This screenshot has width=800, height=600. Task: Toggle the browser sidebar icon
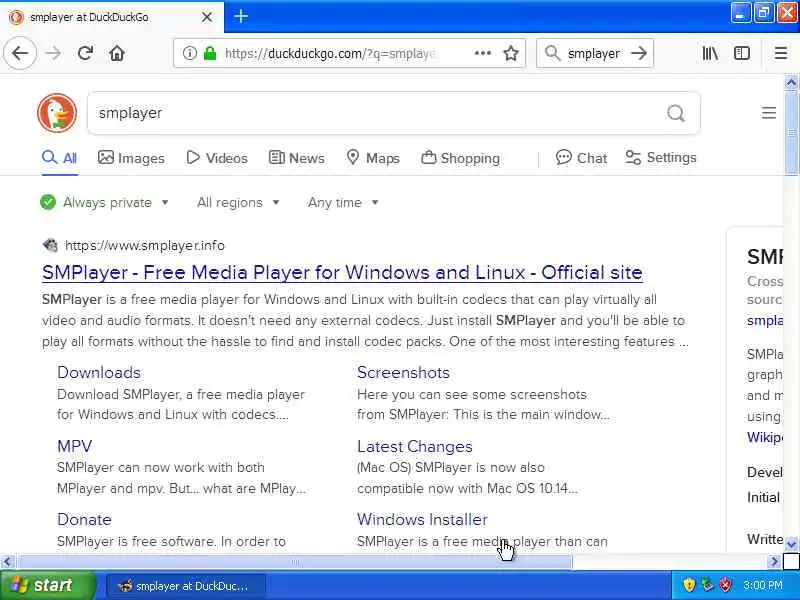tap(742, 53)
